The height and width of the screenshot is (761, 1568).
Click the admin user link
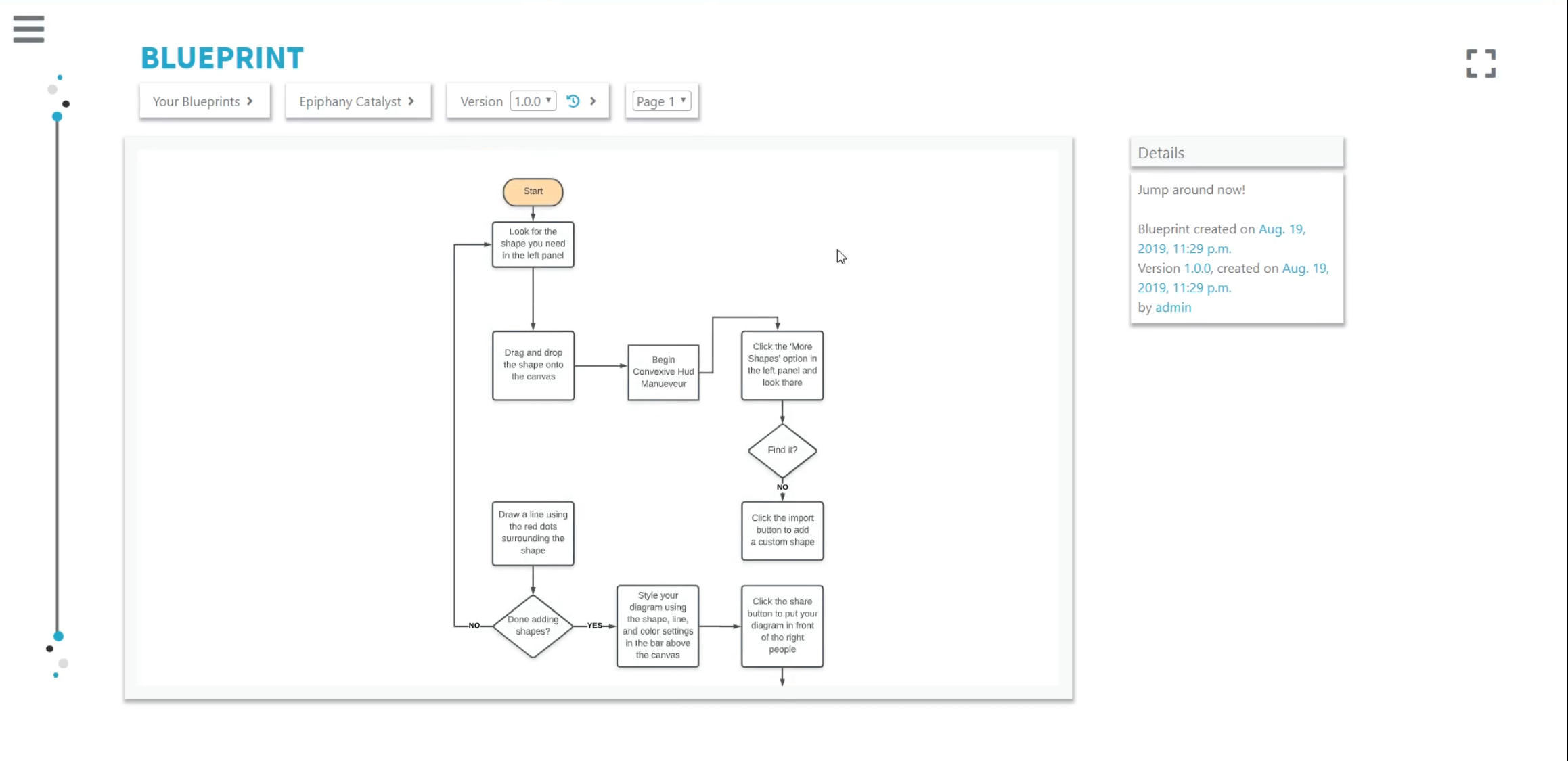[x=1173, y=307]
